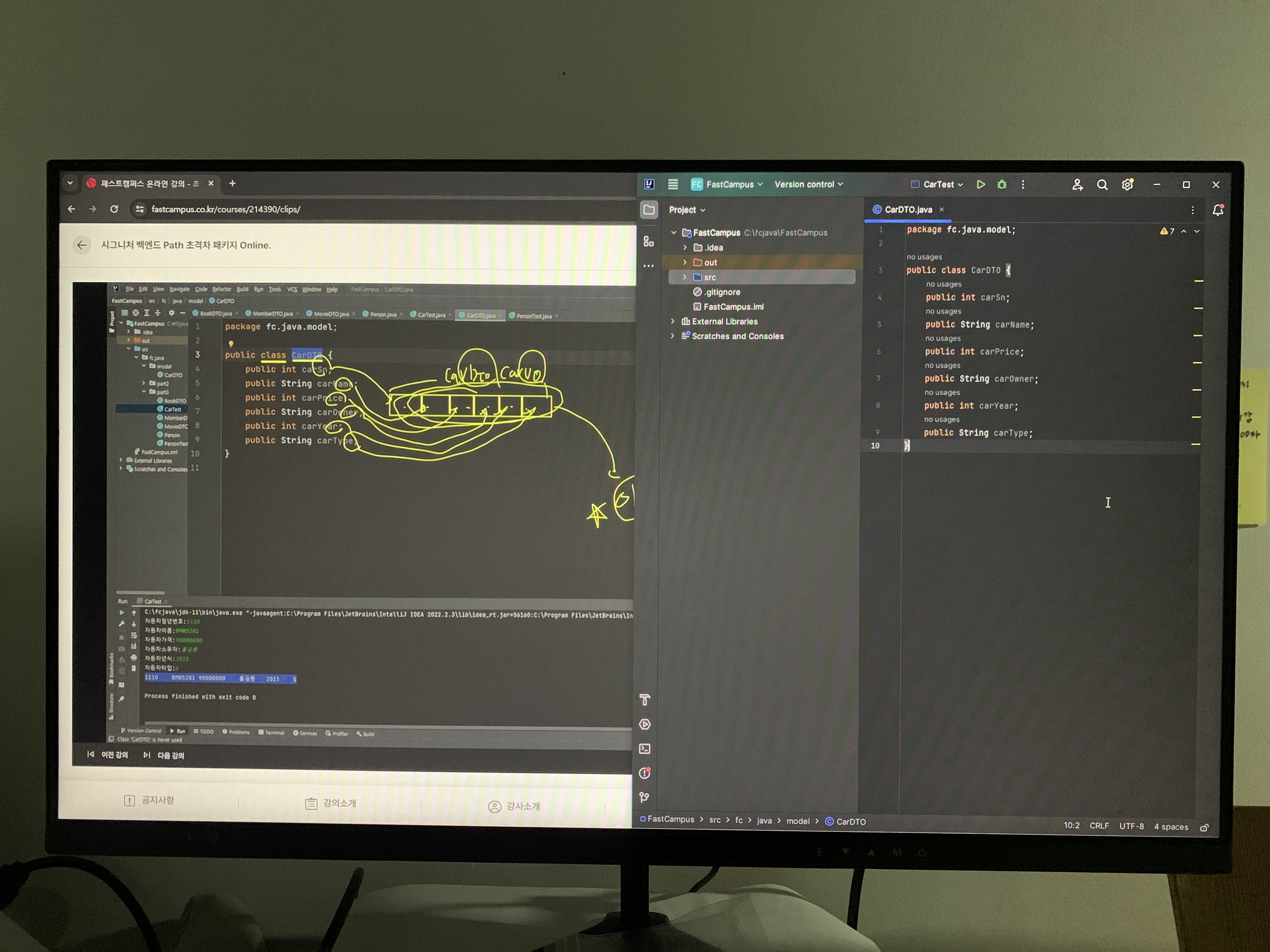Click the Debug bug icon

pos(1002,184)
